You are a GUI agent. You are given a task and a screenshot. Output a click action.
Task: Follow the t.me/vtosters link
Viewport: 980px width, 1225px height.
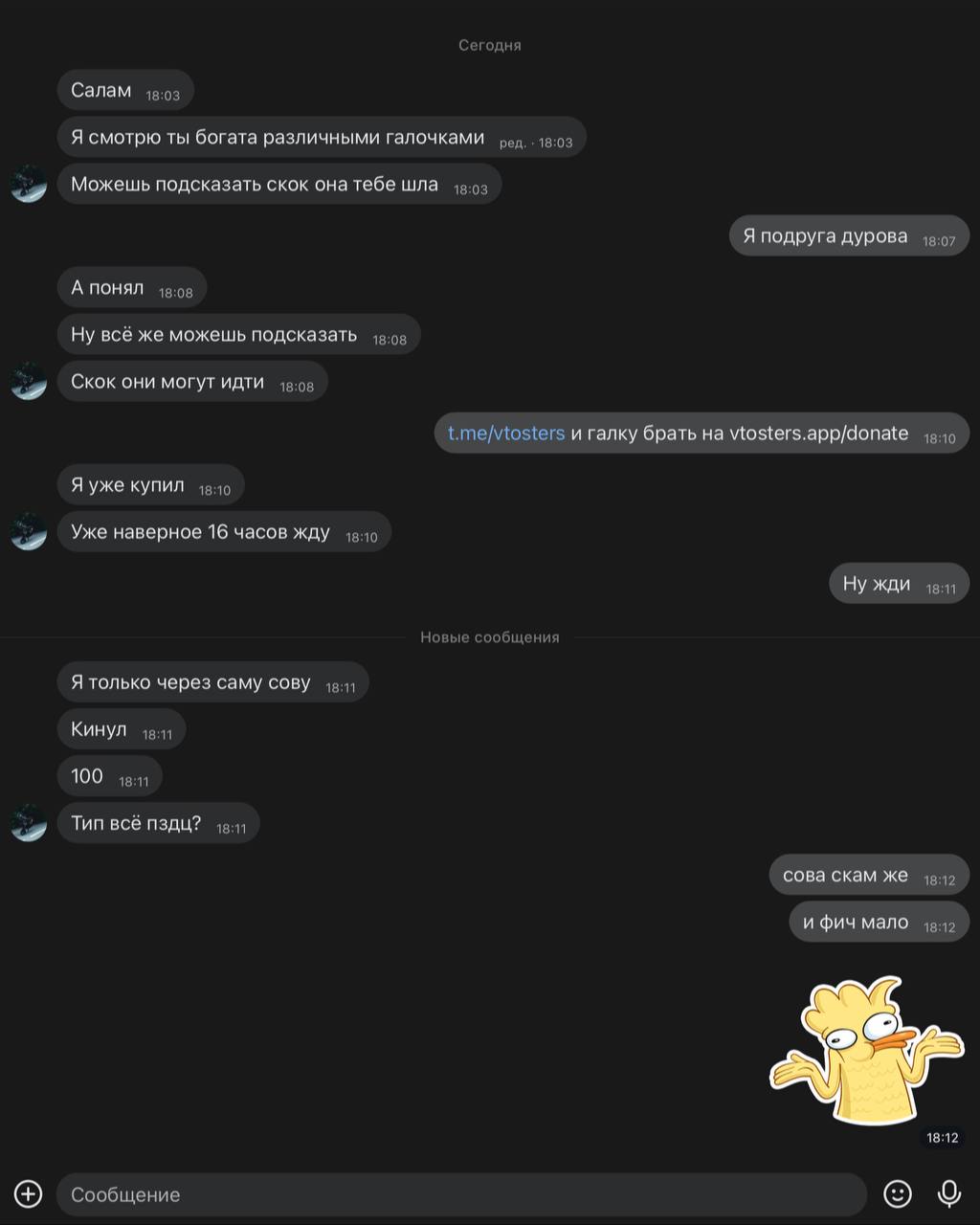[x=506, y=433]
